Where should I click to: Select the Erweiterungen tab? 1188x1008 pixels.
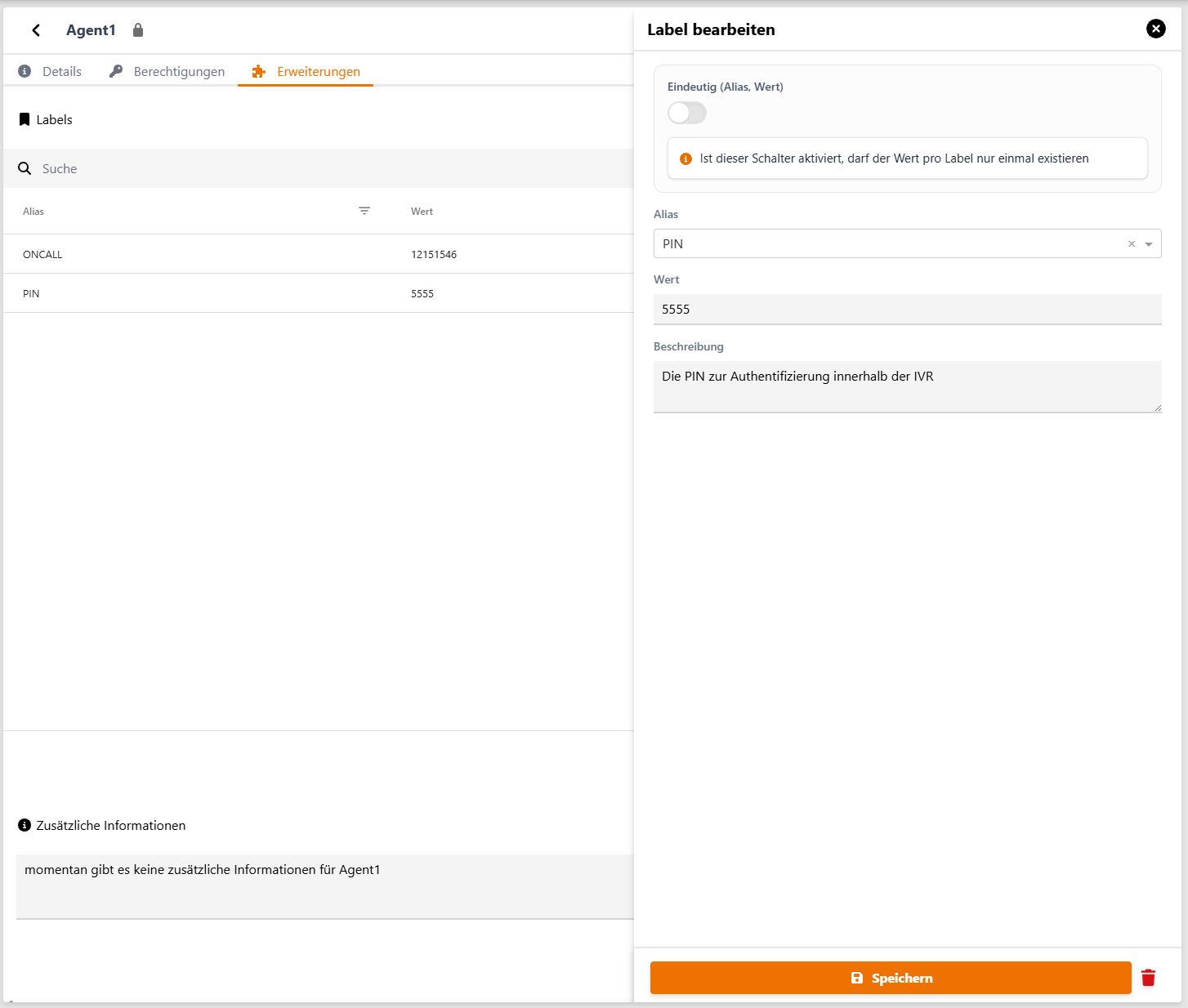(x=306, y=71)
